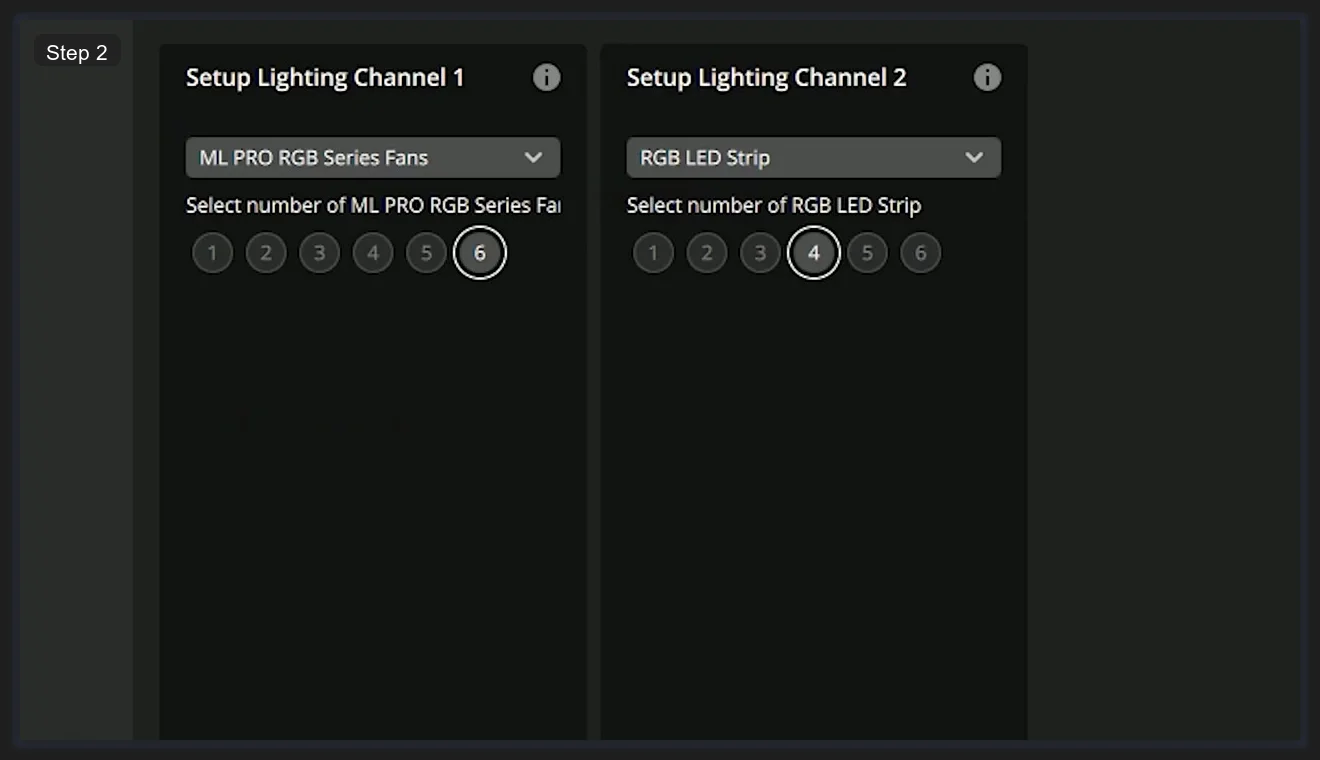This screenshot has height=760, width=1320.
Task: Pick quantity 2 for ML PRO fans
Action: pyautogui.click(x=266, y=252)
